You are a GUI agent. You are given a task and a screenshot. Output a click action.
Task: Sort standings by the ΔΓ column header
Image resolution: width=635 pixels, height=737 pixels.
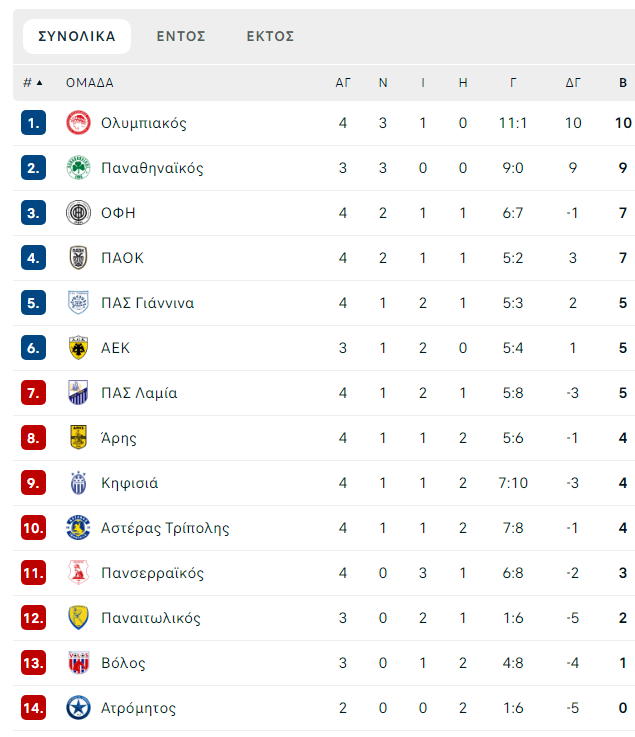click(x=572, y=83)
